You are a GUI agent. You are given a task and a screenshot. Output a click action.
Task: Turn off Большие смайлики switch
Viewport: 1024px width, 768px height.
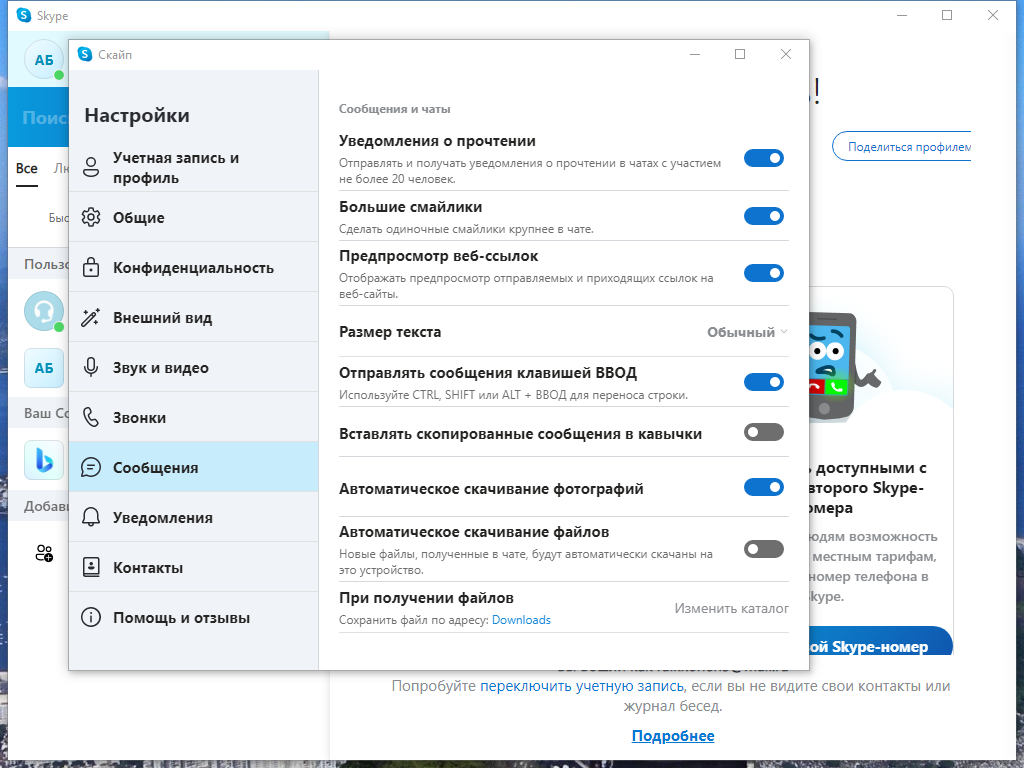click(x=763, y=216)
